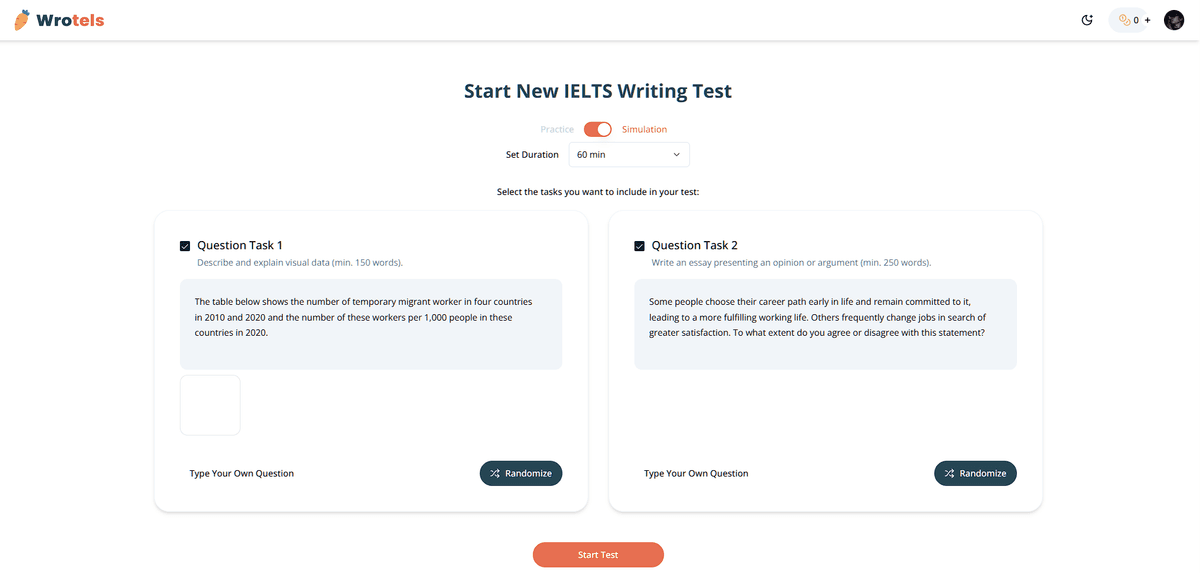This screenshot has height=573, width=1200.
Task: Select the Practice mode label
Action: coord(557,129)
